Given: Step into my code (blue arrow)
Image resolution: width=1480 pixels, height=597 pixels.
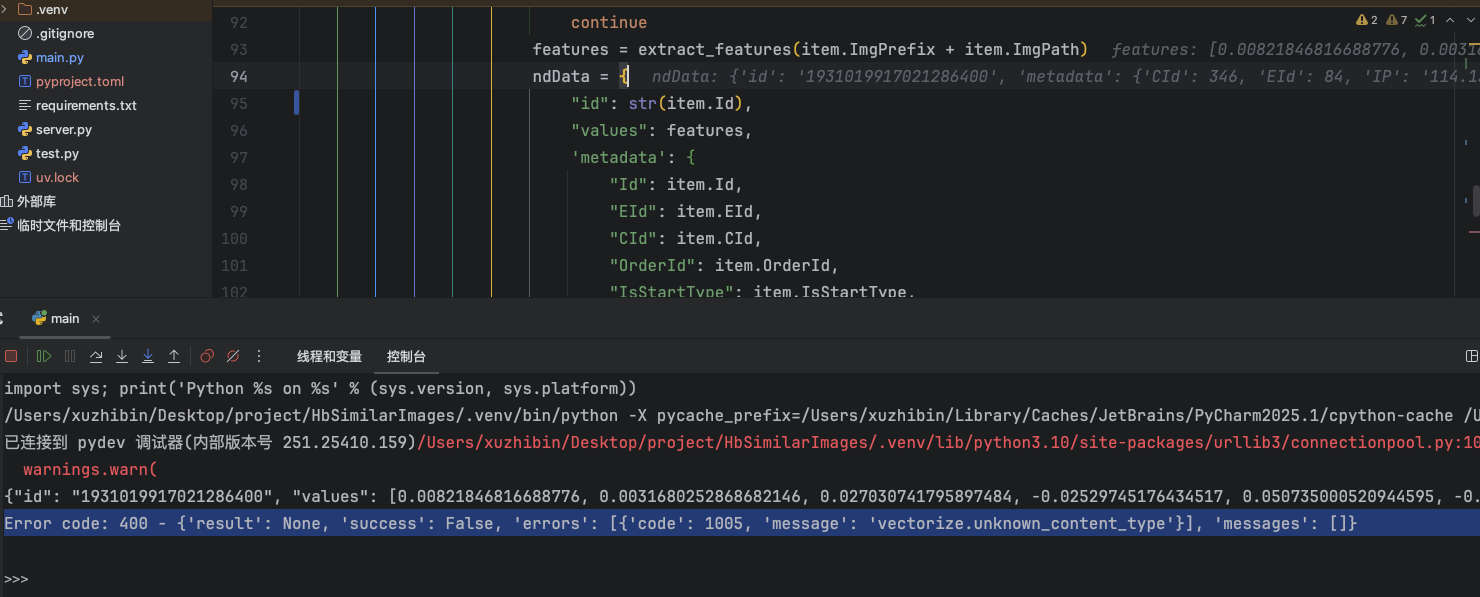Looking at the screenshot, I should (148, 356).
